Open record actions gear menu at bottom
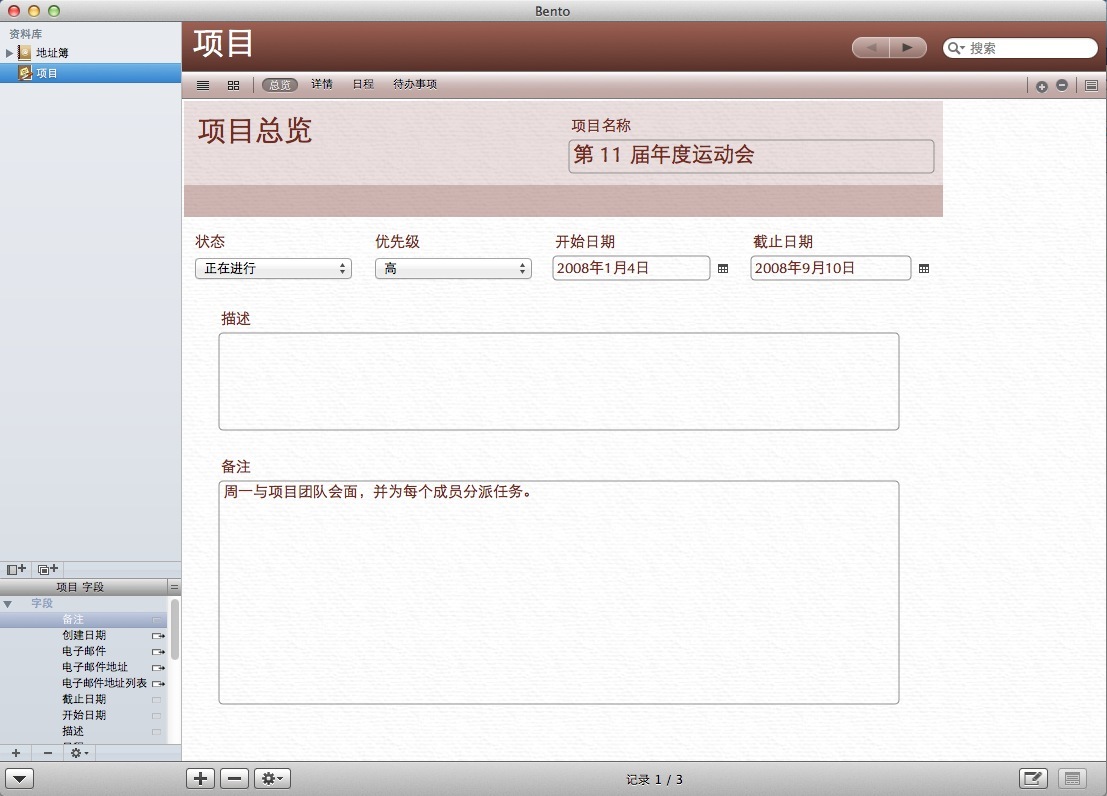 pos(273,779)
